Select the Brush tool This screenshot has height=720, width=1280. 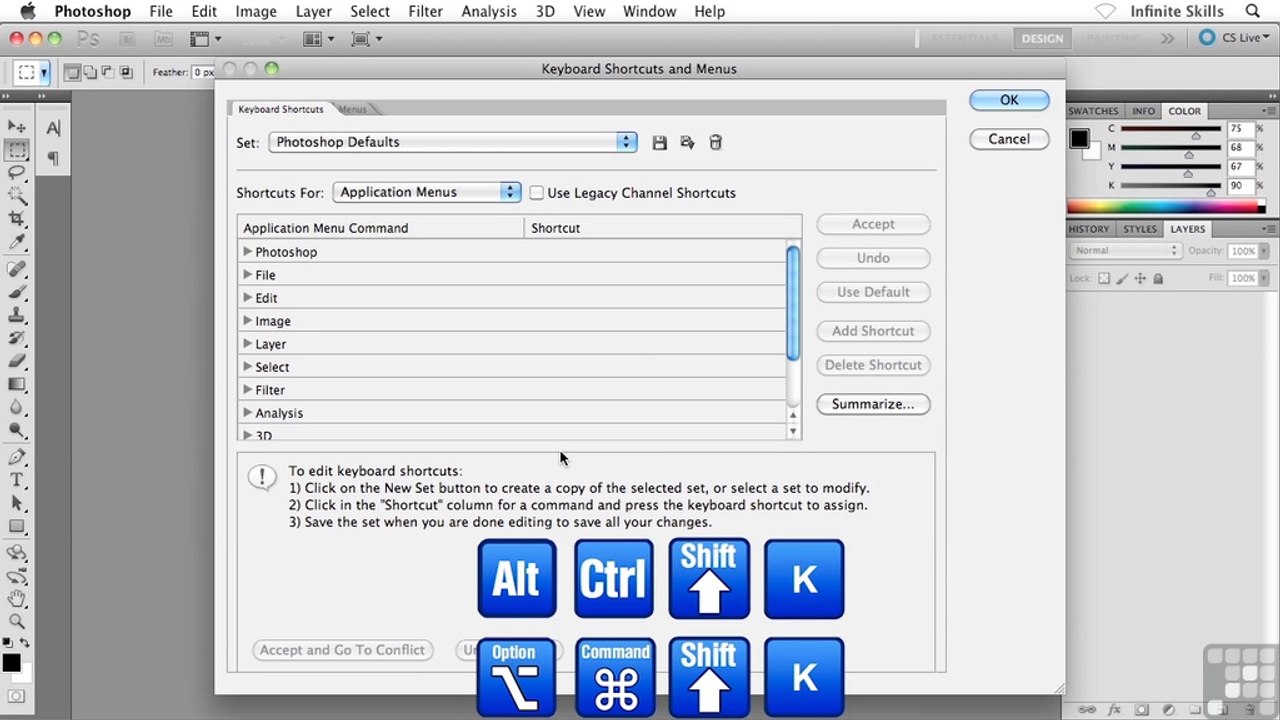[17, 292]
